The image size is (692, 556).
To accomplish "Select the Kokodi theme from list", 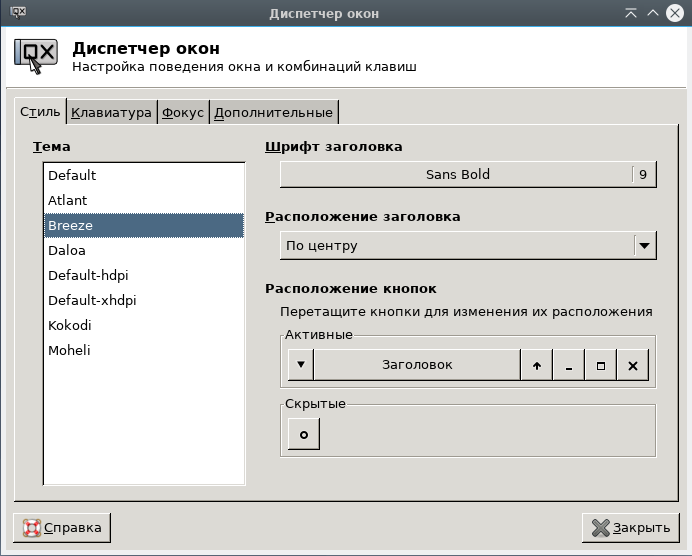I will 69,325.
